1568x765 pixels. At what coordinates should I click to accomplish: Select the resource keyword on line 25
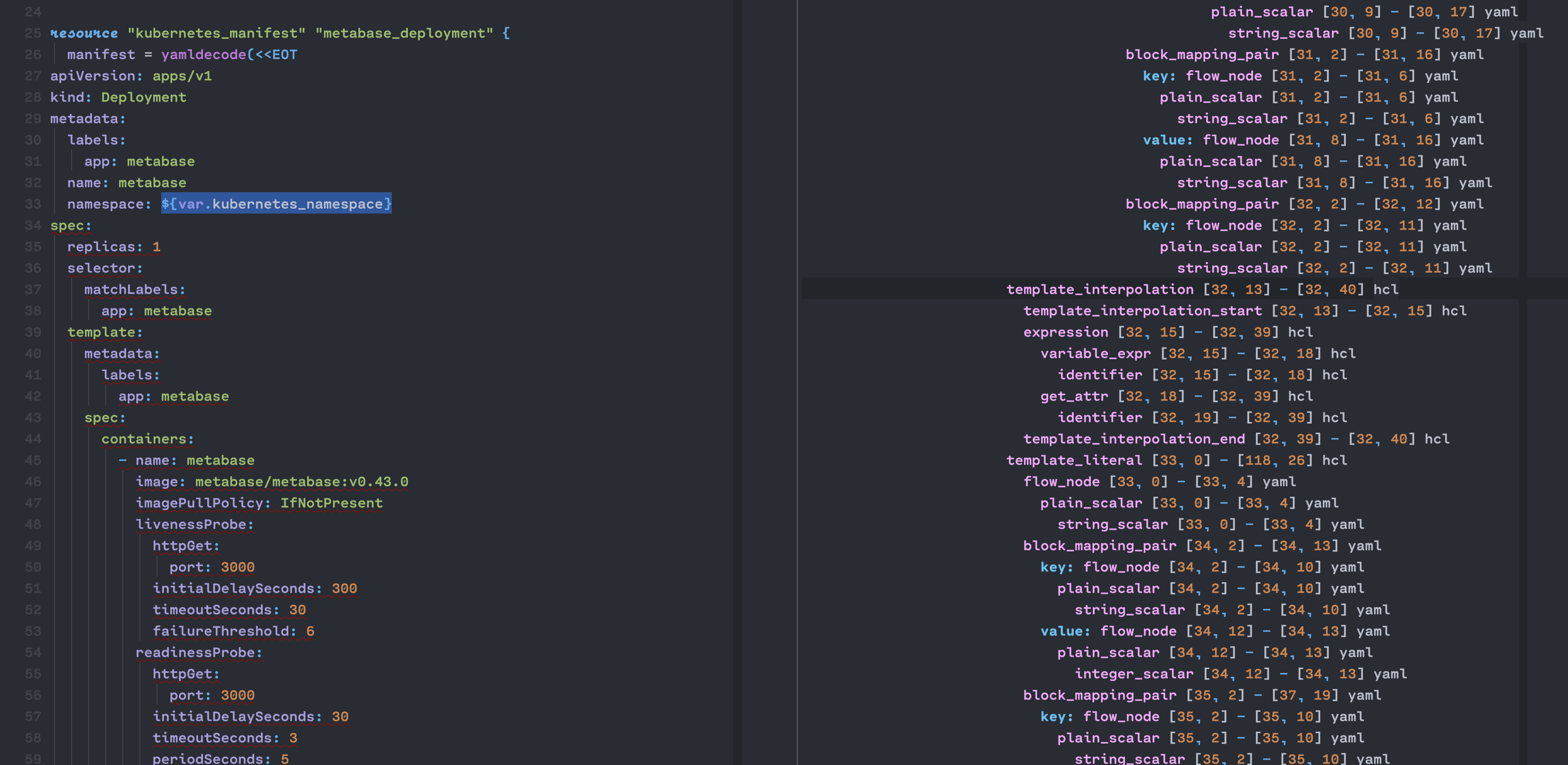point(84,34)
